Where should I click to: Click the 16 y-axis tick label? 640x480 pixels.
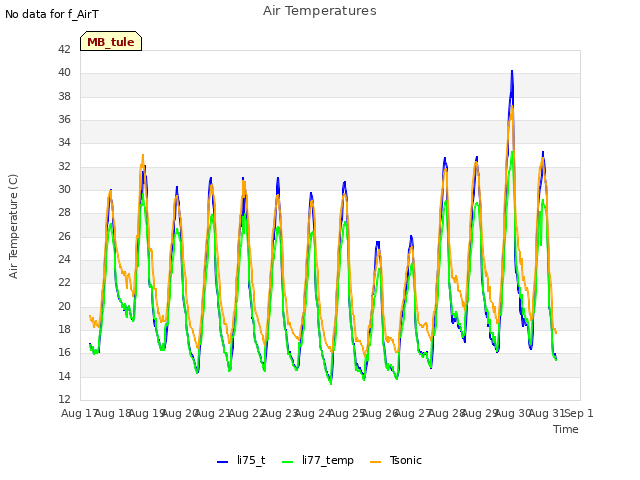(64, 352)
